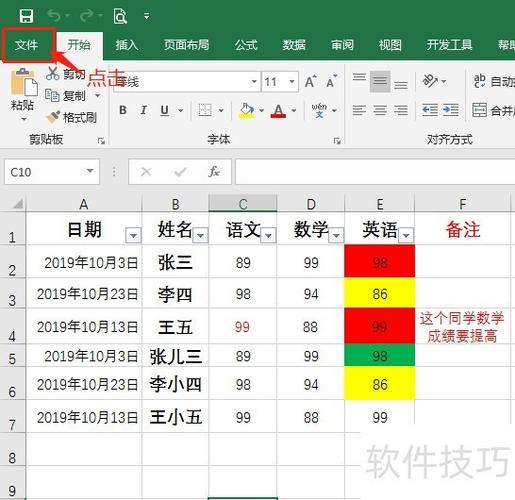Click the 剪切 scissors icon

coord(53,74)
